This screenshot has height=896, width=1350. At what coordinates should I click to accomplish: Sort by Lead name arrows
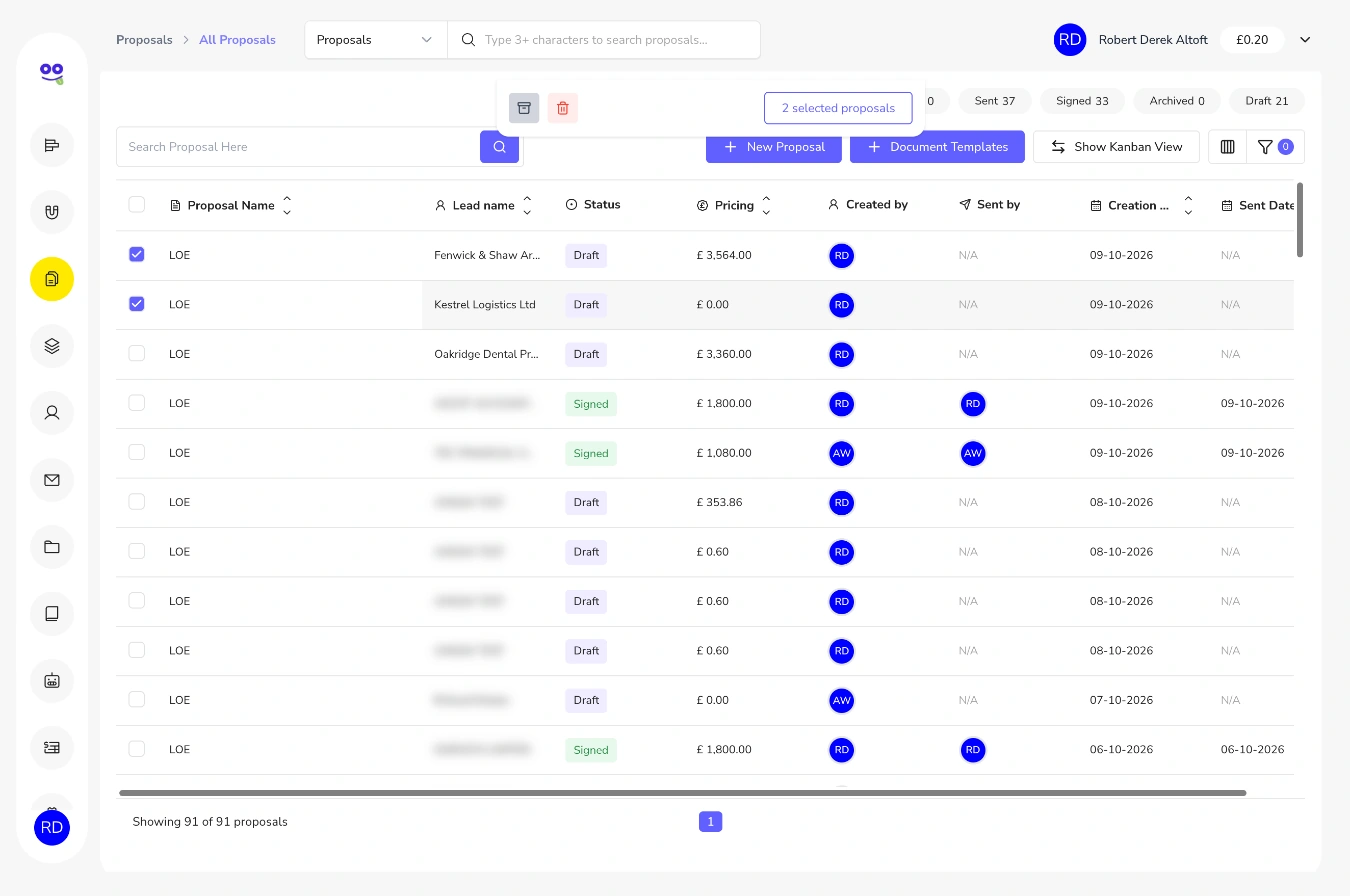tap(527, 205)
